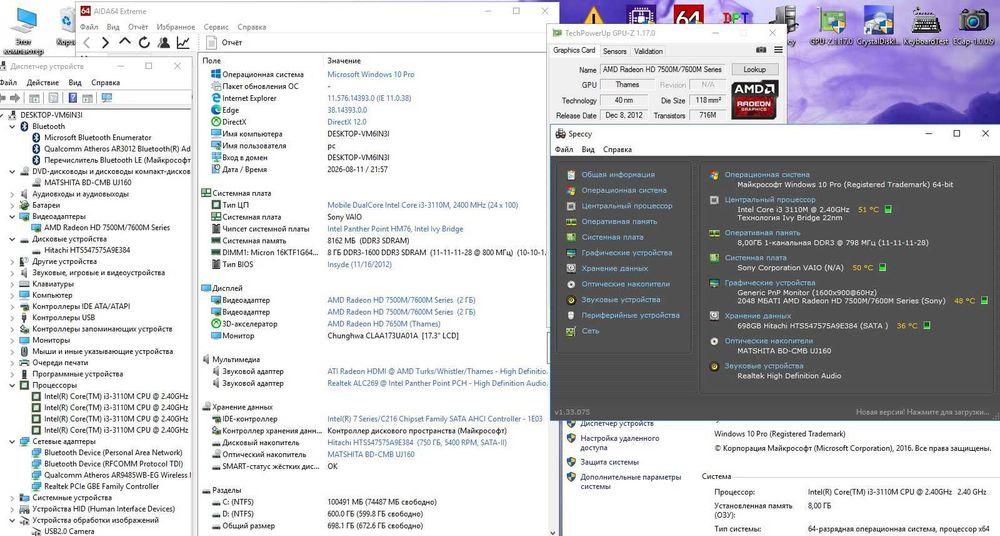1000x536 pixels.
Task: Click Microsoft Windows 10 Pro link in AIDA64
Action: 371,75
